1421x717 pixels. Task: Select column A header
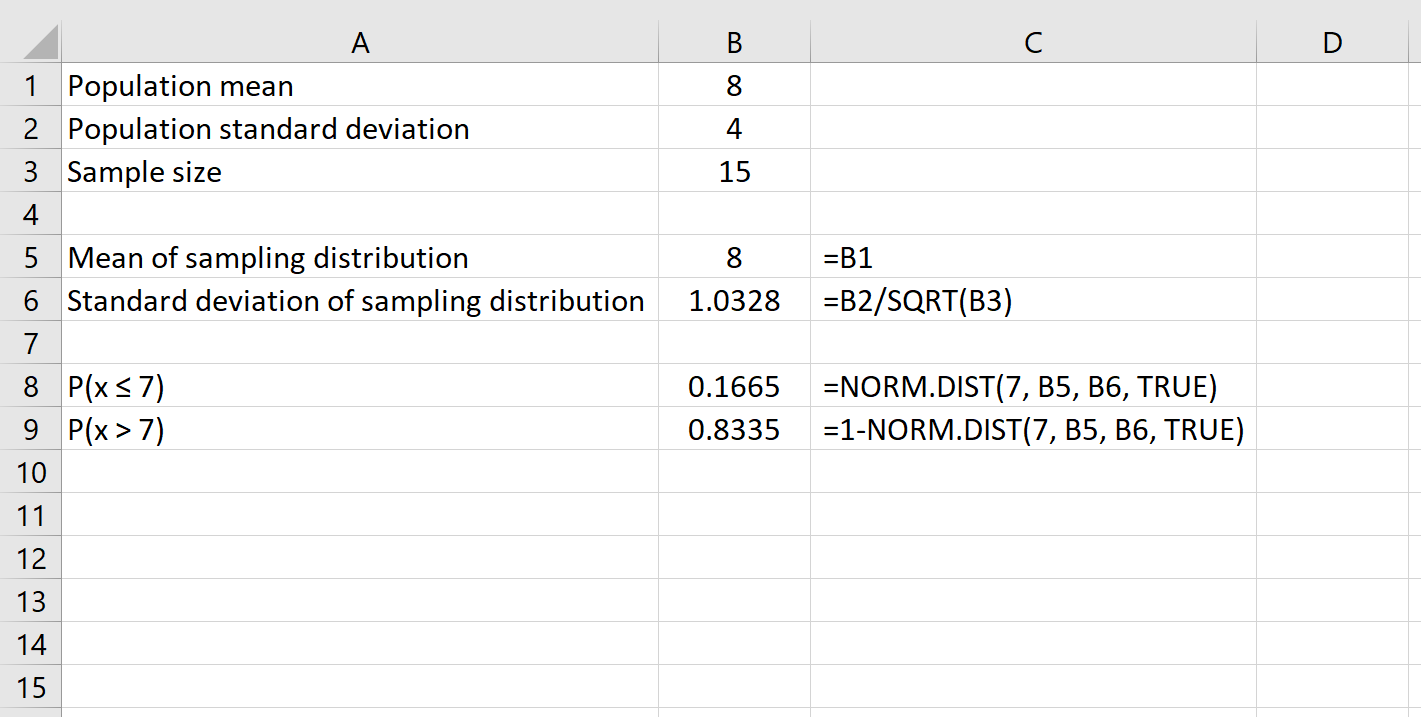click(360, 42)
